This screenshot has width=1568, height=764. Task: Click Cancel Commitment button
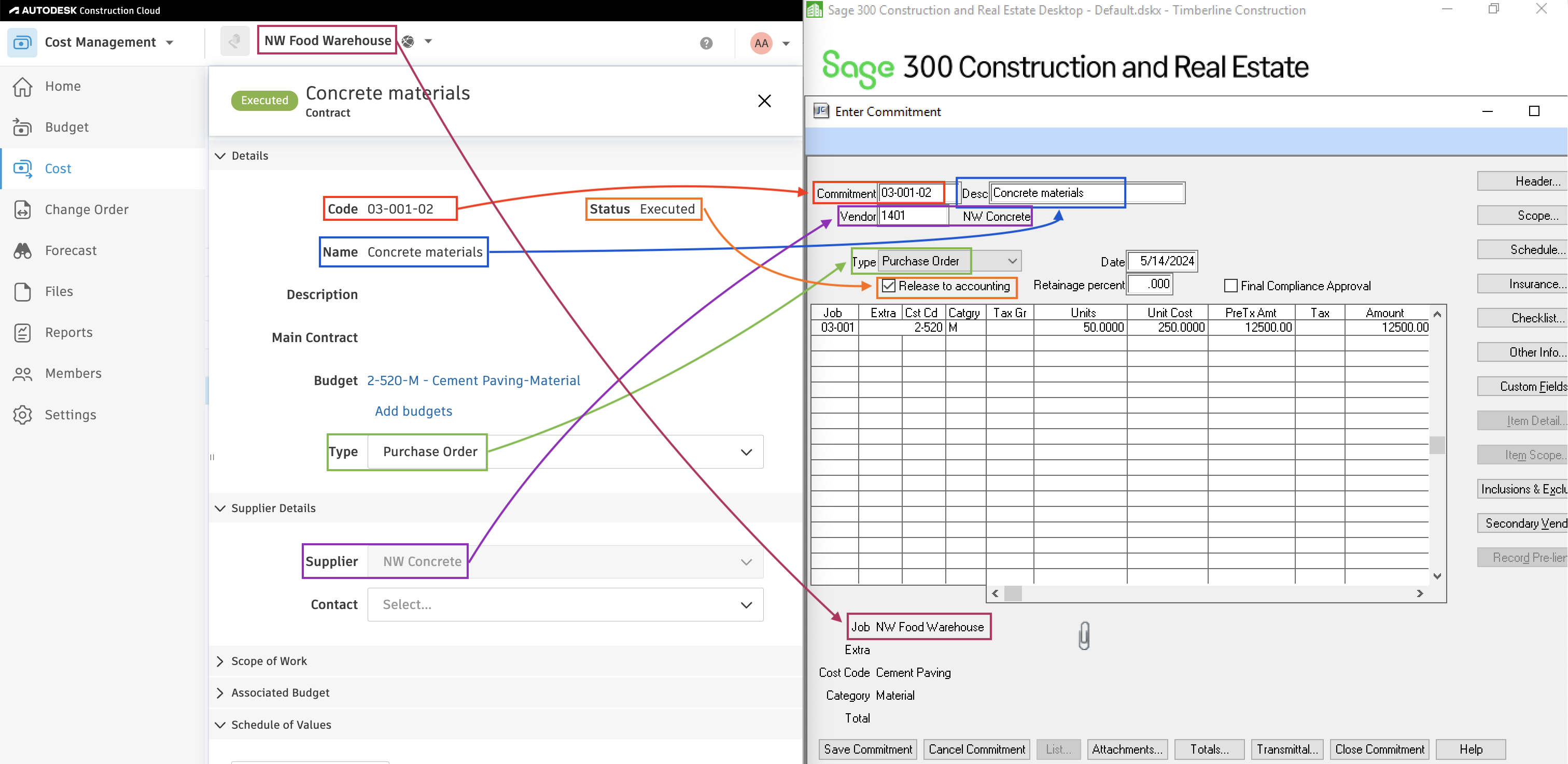(976, 749)
